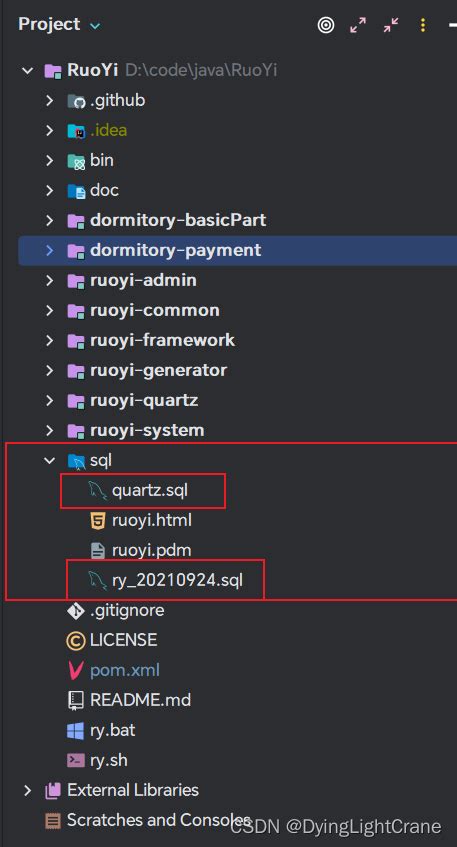Click the HTML5 icon of ruoyi.html
457x847 pixels.
click(x=98, y=521)
